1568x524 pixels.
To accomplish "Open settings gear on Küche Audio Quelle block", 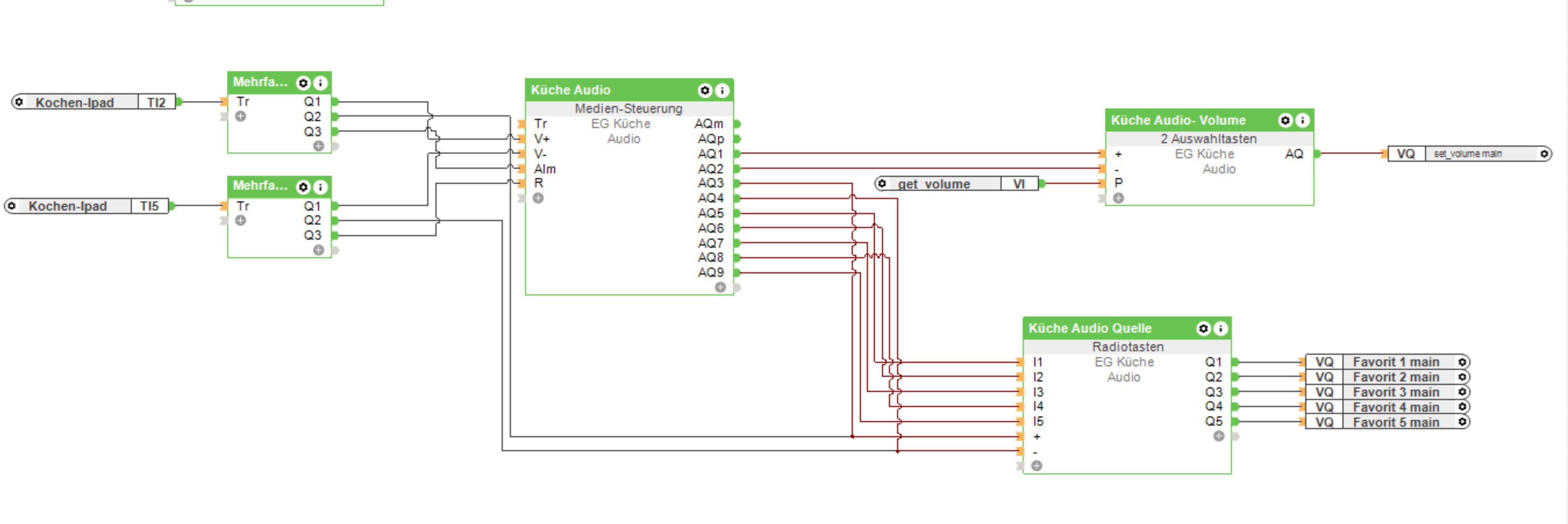I will coord(1203,329).
